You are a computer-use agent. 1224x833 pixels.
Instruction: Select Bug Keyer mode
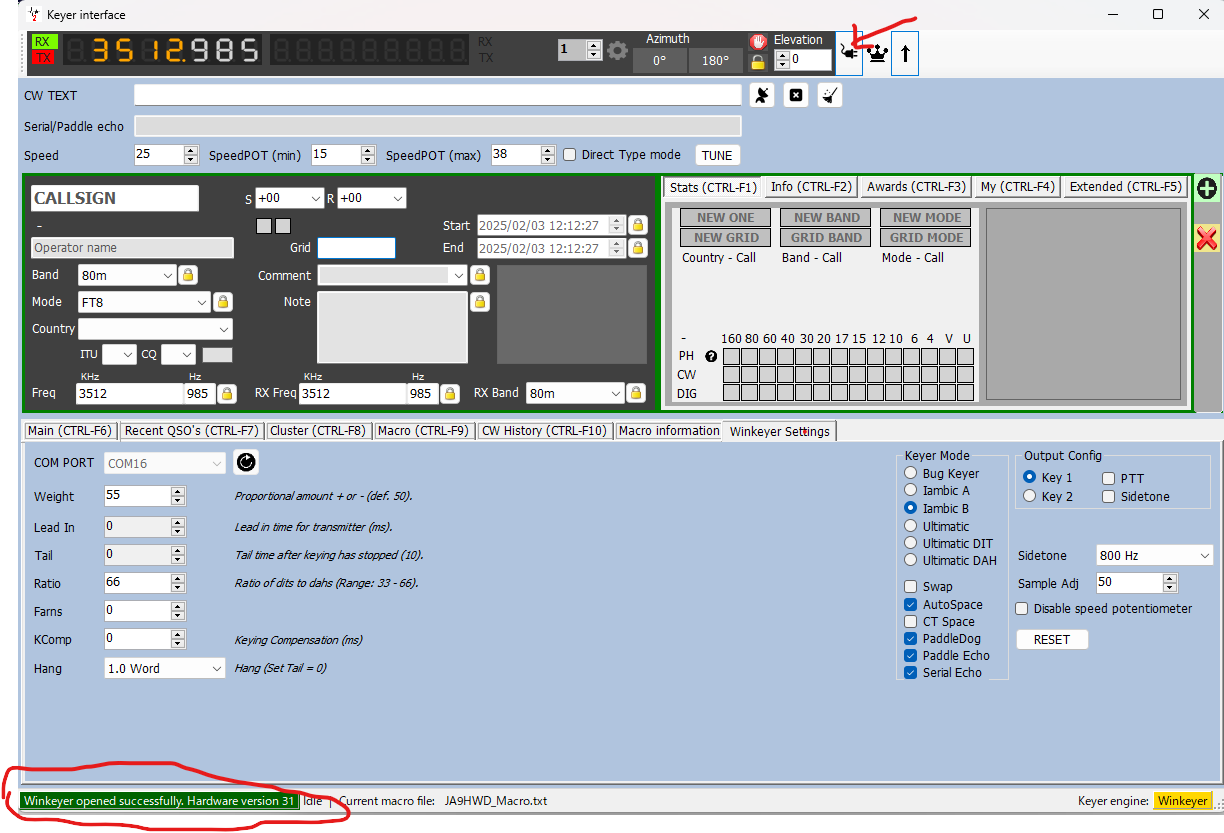coord(910,473)
